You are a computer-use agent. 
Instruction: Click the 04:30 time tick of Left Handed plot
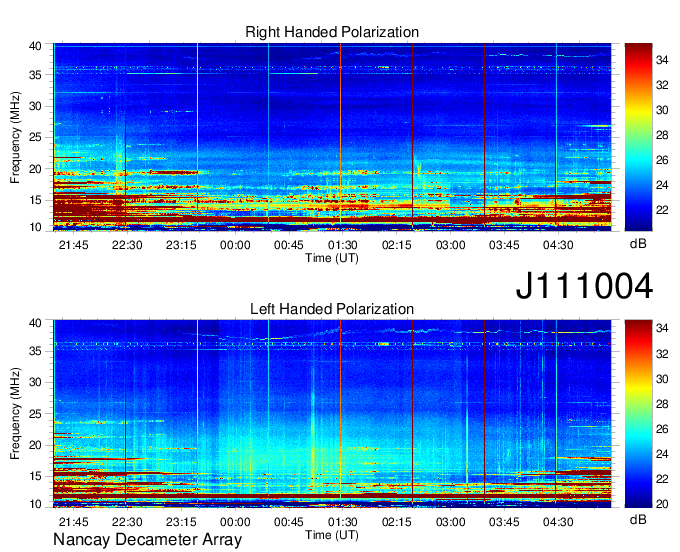point(558,522)
